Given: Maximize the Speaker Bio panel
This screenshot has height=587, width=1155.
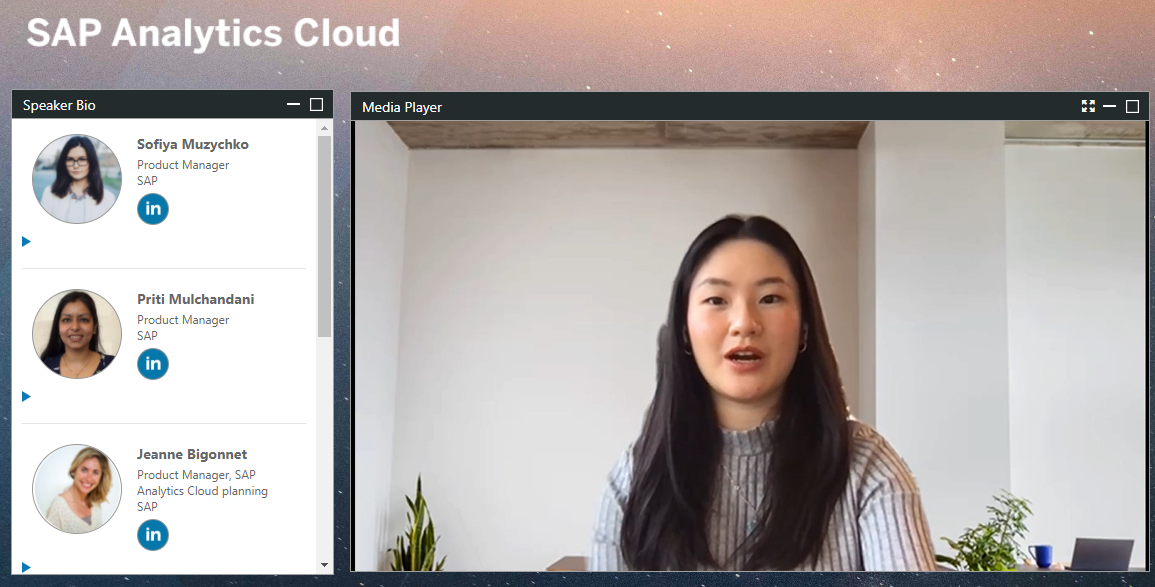Looking at the screenshot, I should [x=317, y=104].
